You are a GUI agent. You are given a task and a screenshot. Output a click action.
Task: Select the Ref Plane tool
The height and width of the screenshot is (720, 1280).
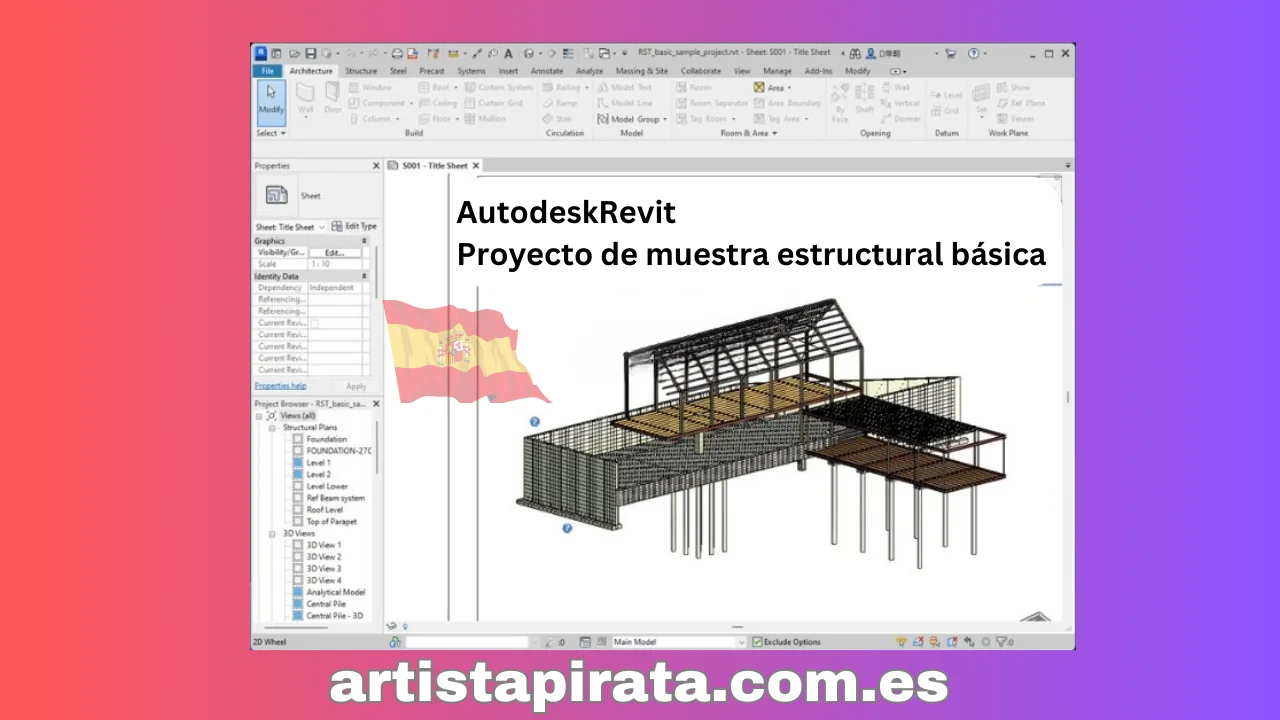pos(1021,103)
